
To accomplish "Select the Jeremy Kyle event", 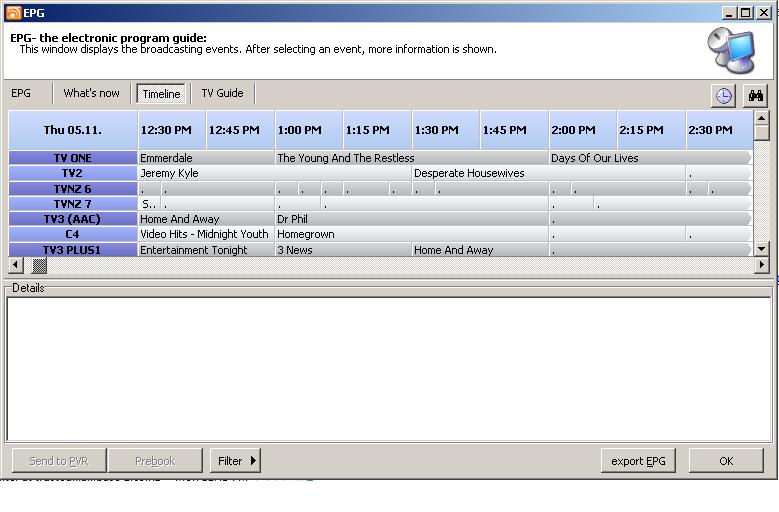I will [274, 173].
